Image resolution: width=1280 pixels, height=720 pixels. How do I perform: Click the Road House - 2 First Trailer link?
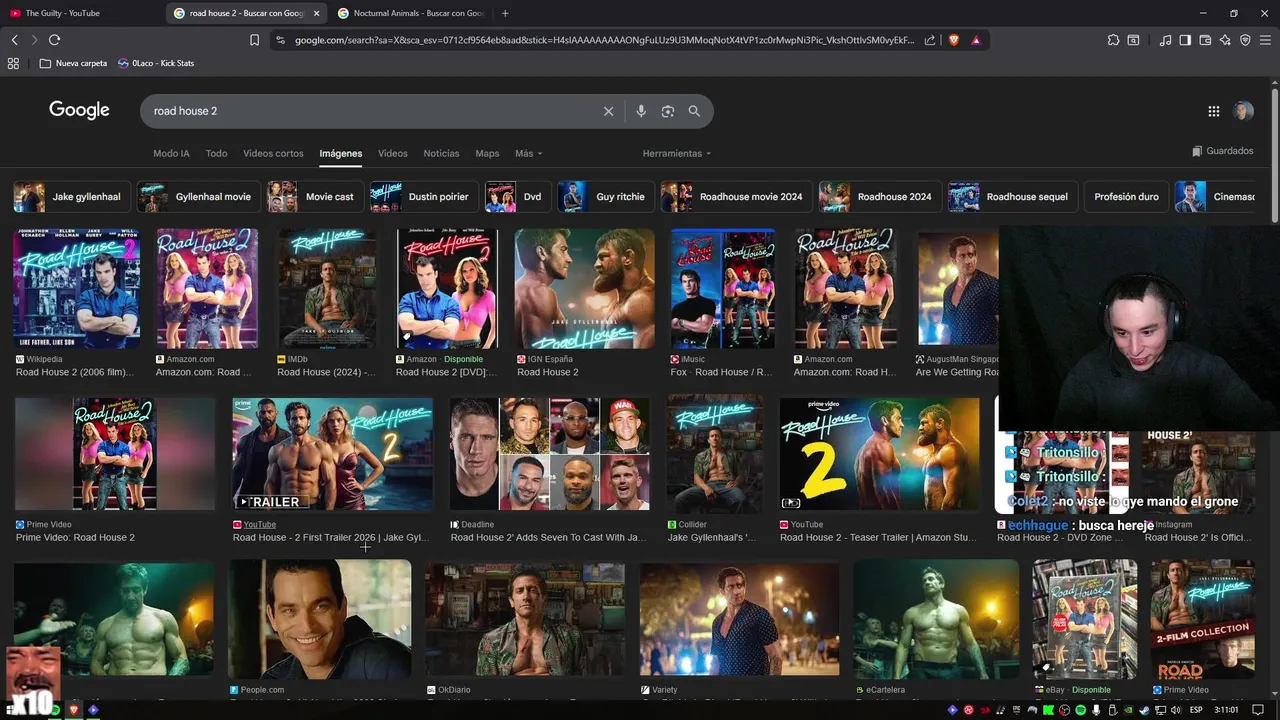330,537
